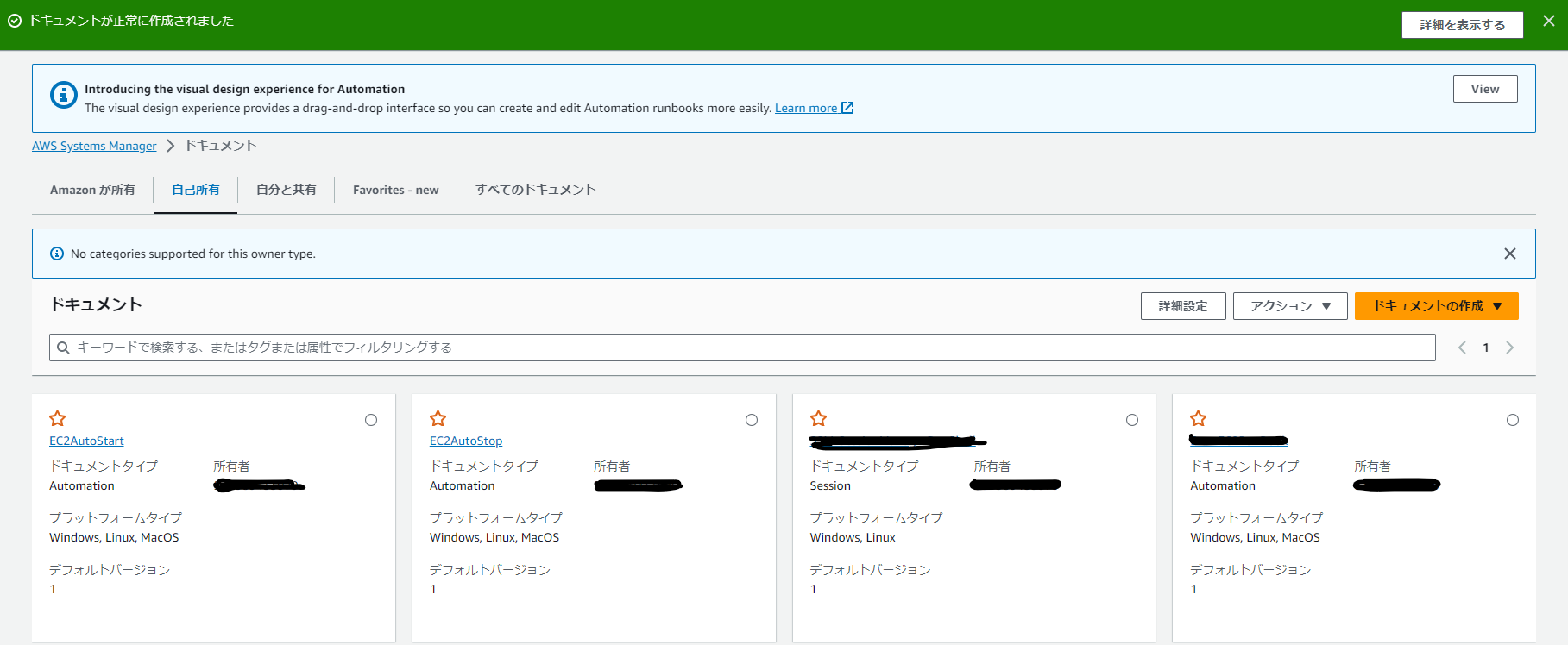Click the ドキュメント breadcrumb text
Viewport: 1568px width, 645px height.
point(221,146)
